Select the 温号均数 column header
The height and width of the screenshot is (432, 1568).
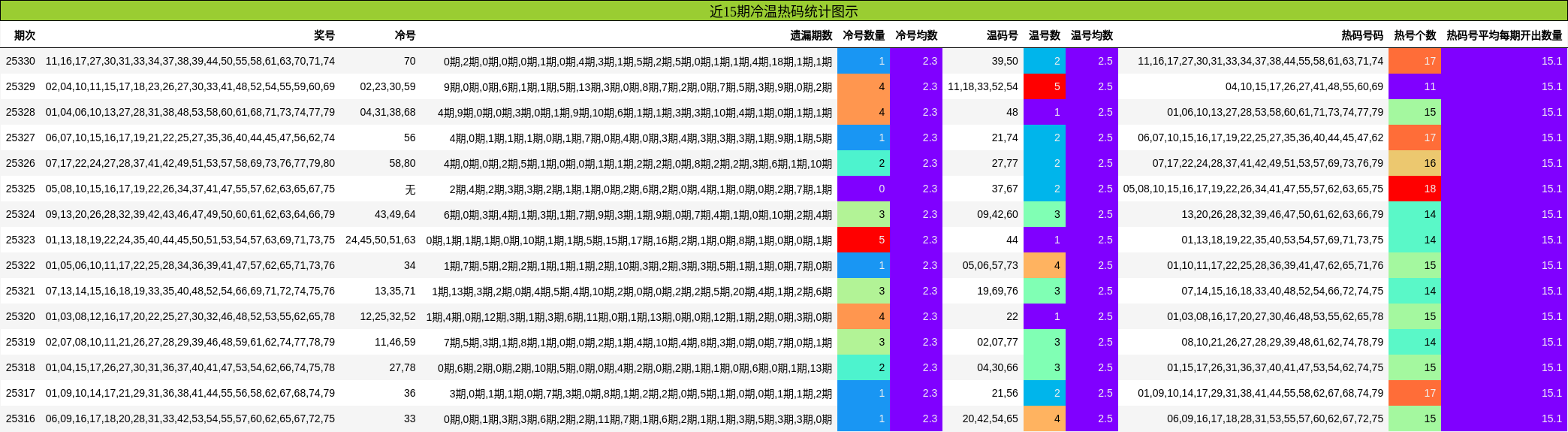click(1092, 35)
